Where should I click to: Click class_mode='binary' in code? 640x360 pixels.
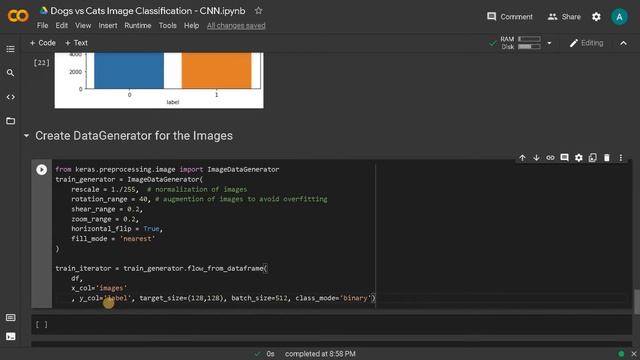333,298
